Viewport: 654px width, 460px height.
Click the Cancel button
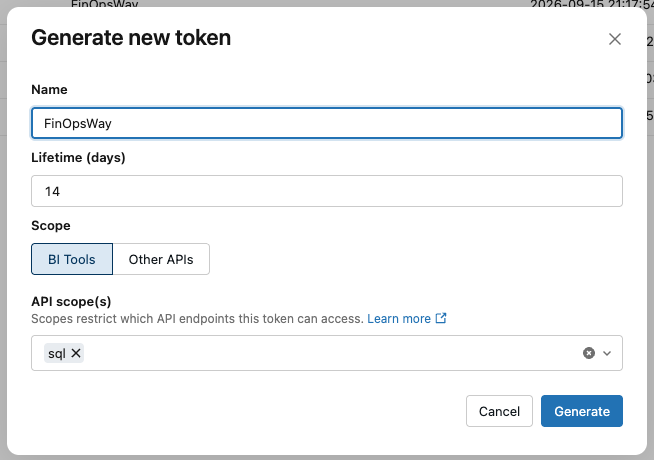(x=499, y=411)
